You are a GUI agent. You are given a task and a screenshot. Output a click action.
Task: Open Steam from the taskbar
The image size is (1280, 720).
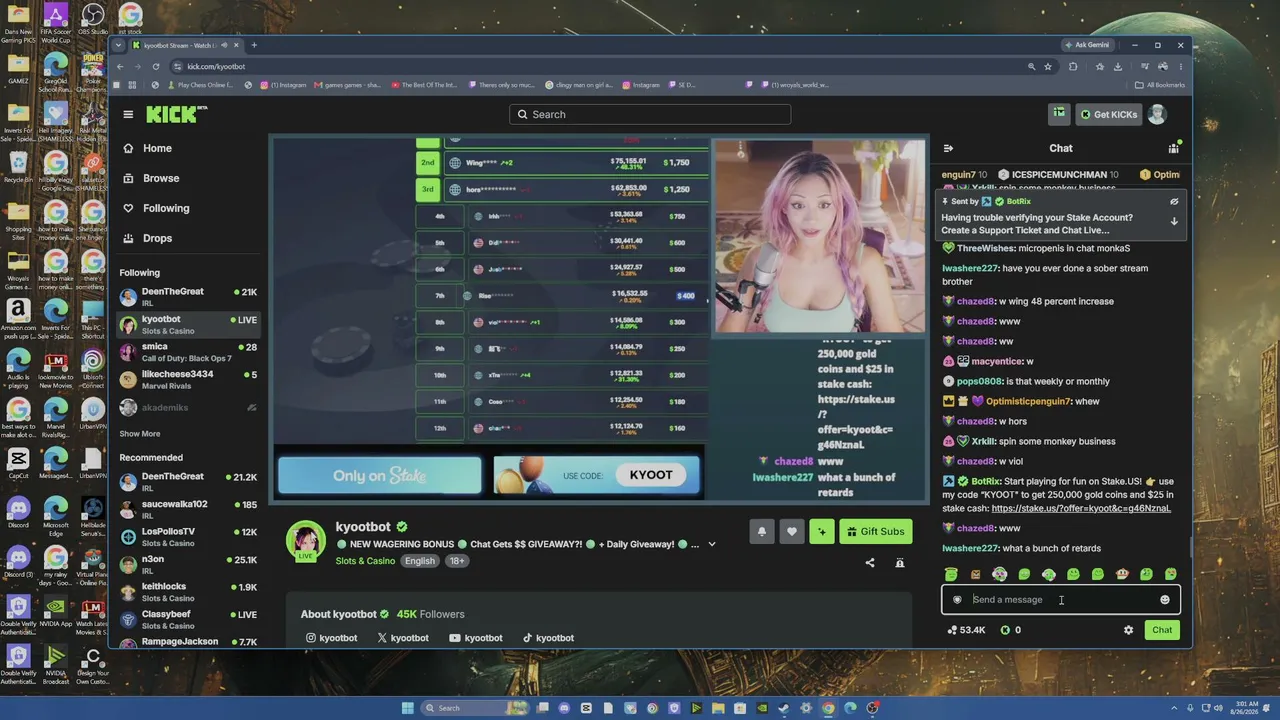[x=784, y=708]
